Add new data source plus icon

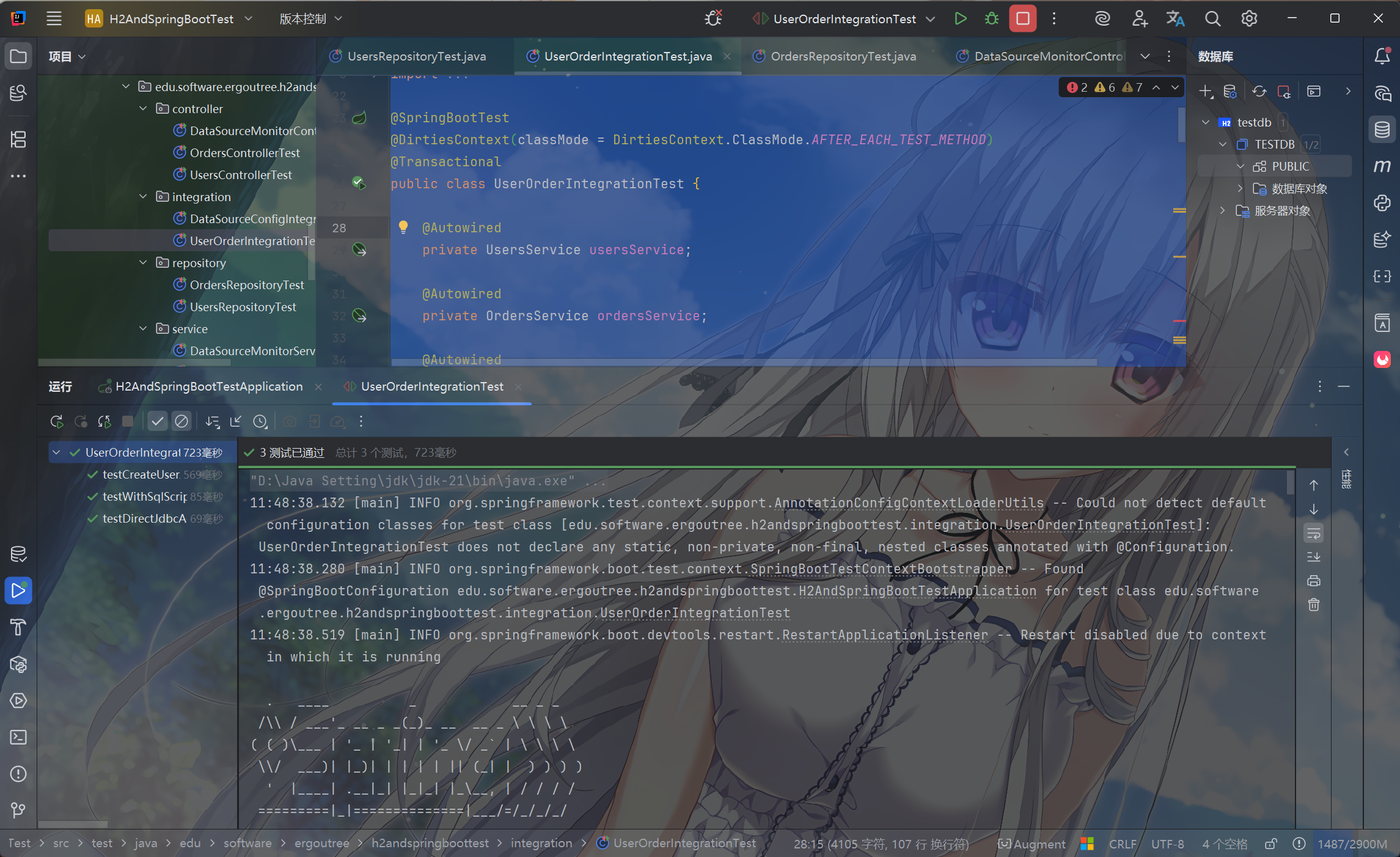tap(1206, 92)
